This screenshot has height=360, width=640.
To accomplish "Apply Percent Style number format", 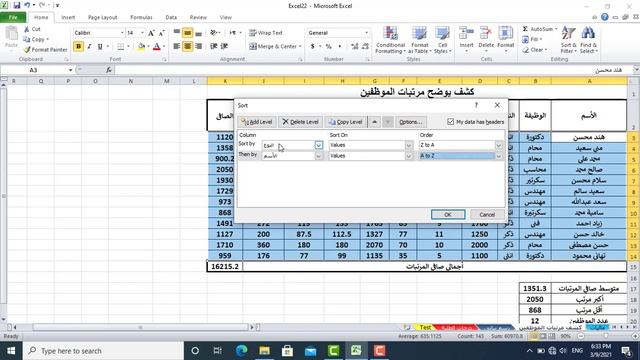I will [x=329, y=47].
